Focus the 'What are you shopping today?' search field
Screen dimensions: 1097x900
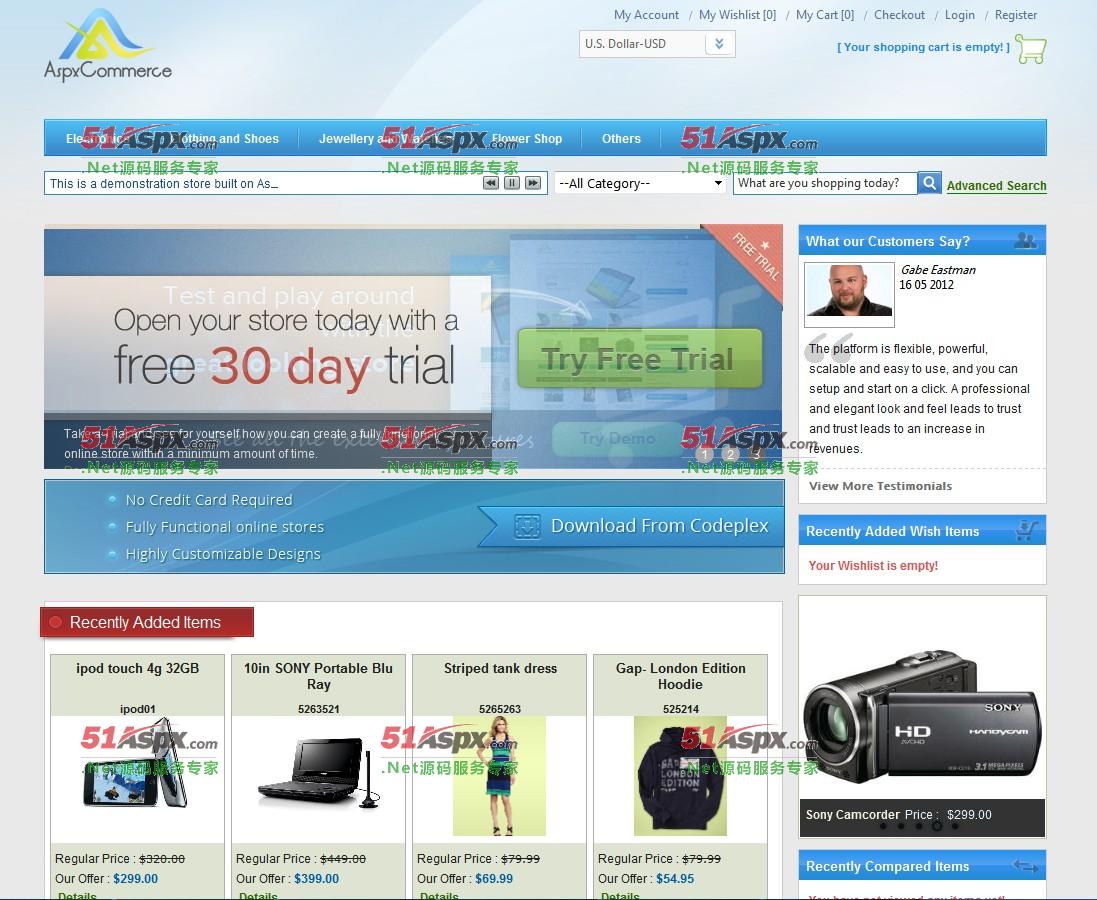tap(826, 183)
